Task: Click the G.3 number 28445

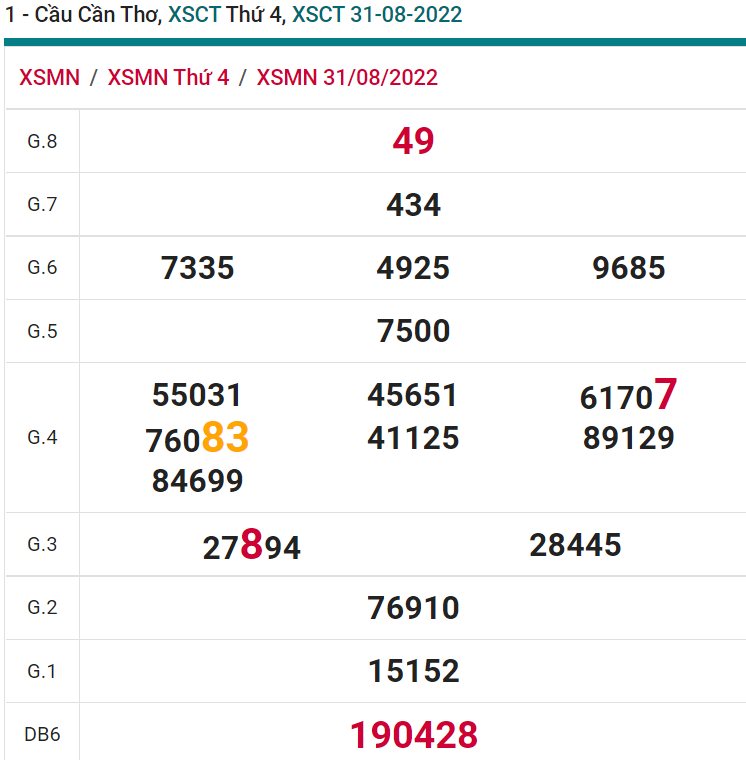Action: 575,545
